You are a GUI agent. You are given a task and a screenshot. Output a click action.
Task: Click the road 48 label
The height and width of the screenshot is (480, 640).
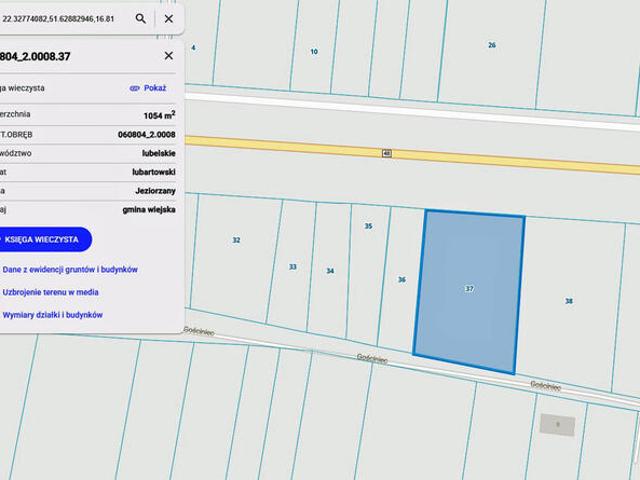[386, 153]
